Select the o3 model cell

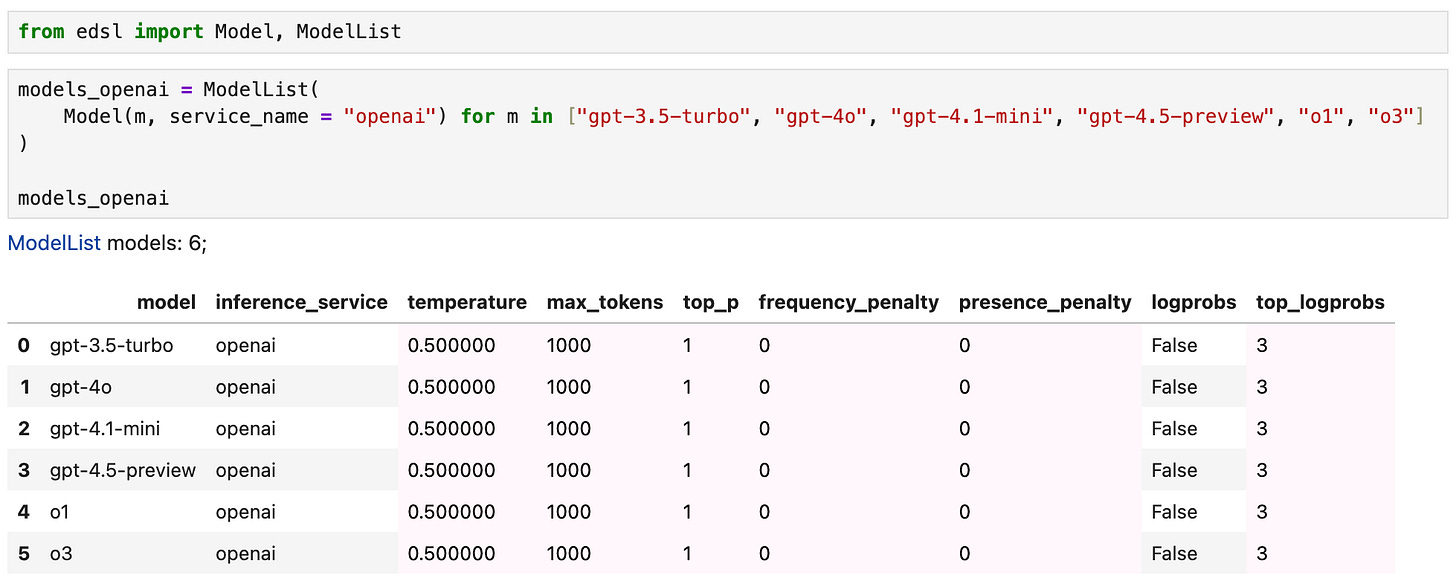pyautogui.click(x=59, y=553)
